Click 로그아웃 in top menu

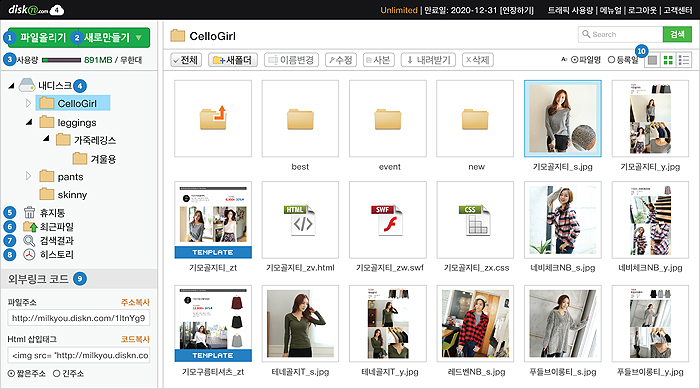[x=642, y=10]
